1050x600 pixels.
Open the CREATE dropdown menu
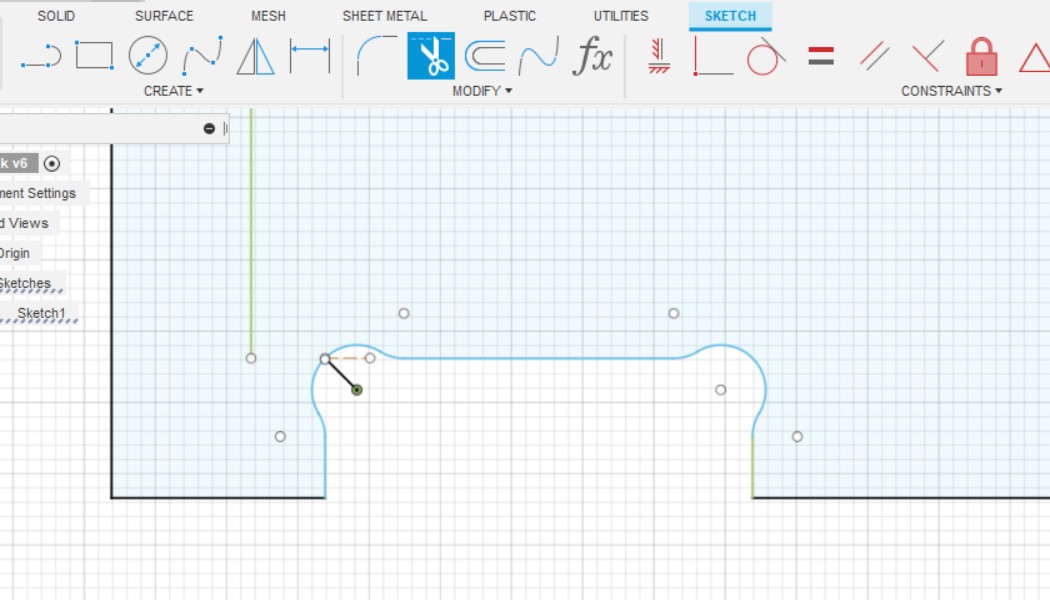(173, 91)
